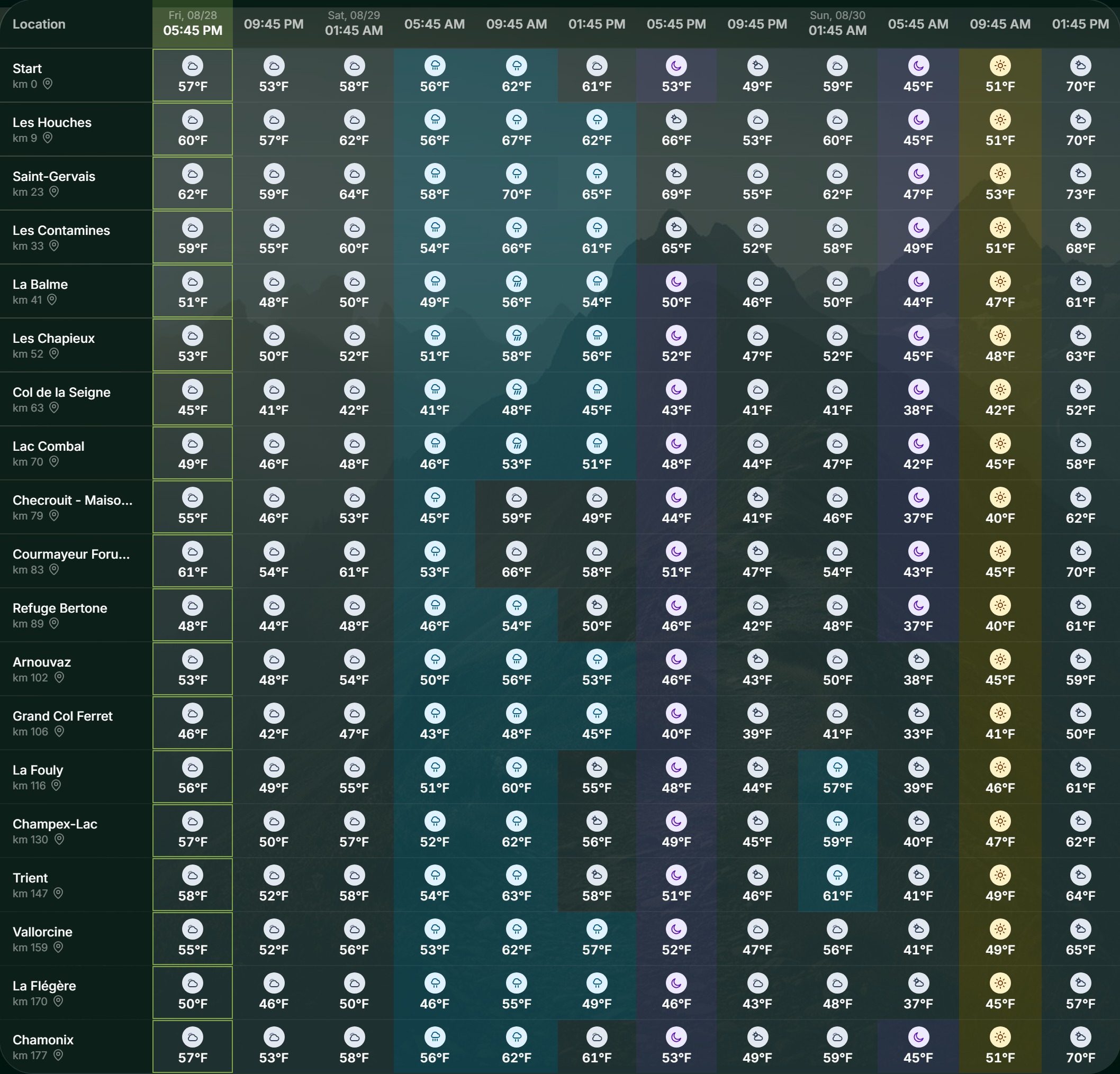1120x1074 pixels.
Task: Click the Location column header
Action: tap(39, 24)
